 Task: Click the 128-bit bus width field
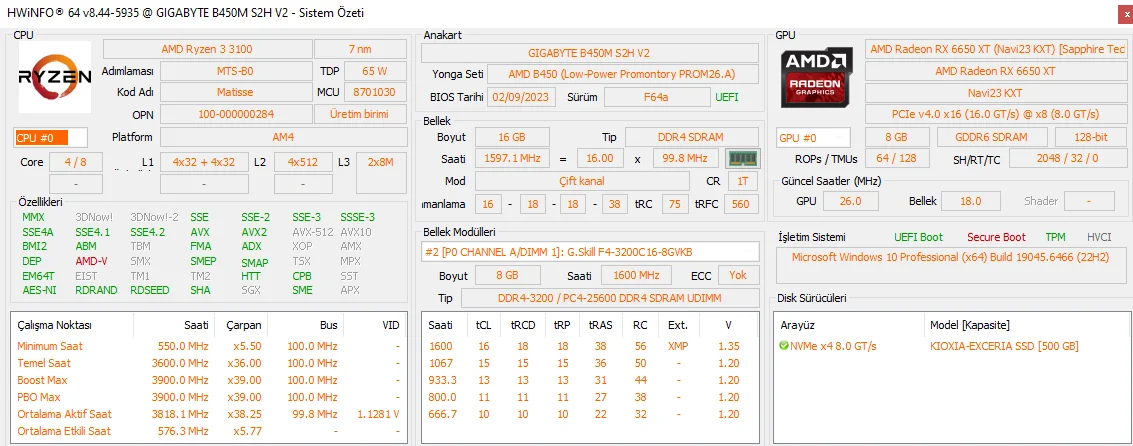(1090, 137)
